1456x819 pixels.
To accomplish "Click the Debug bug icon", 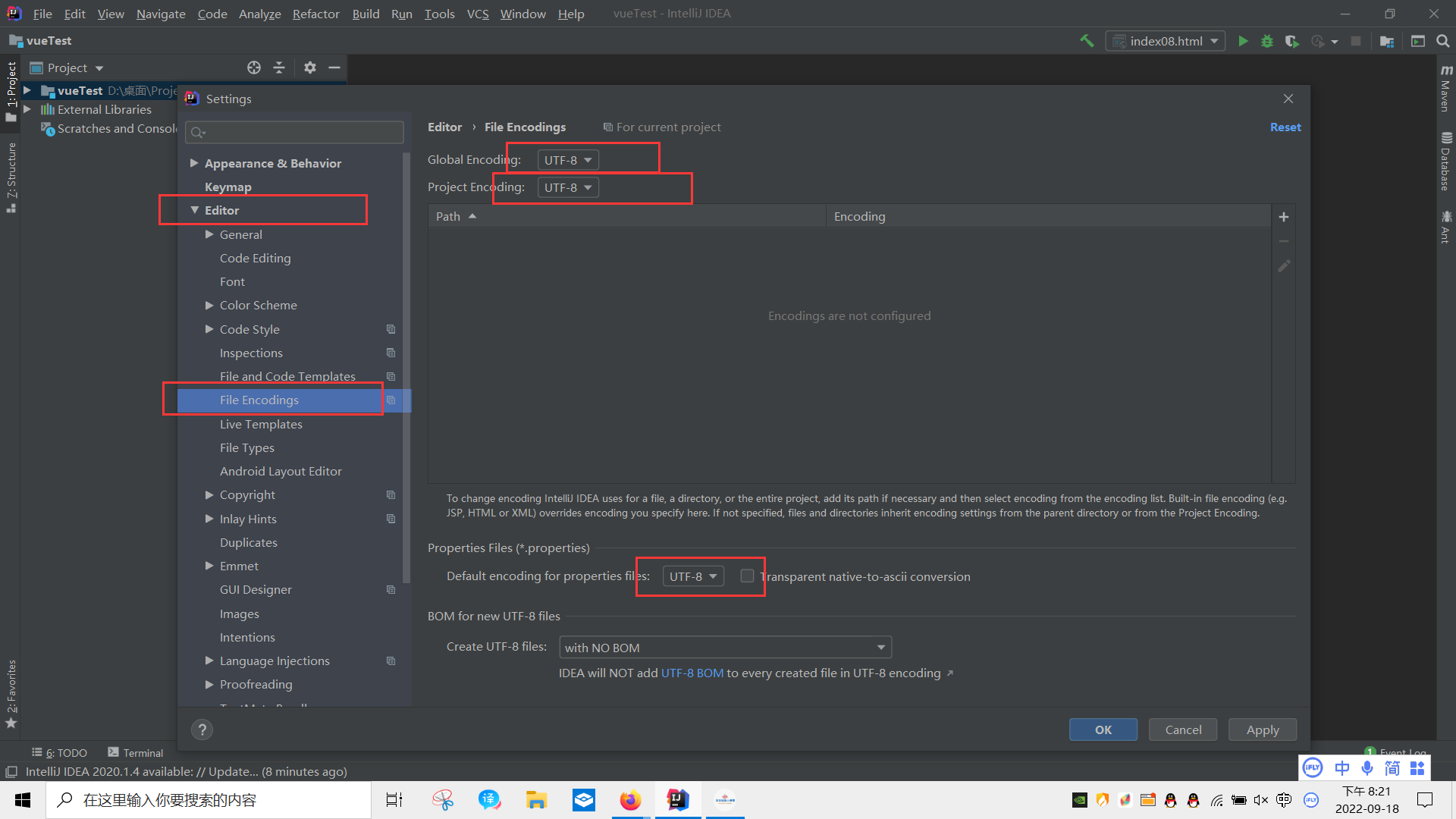I will (x=1266, y=41).
